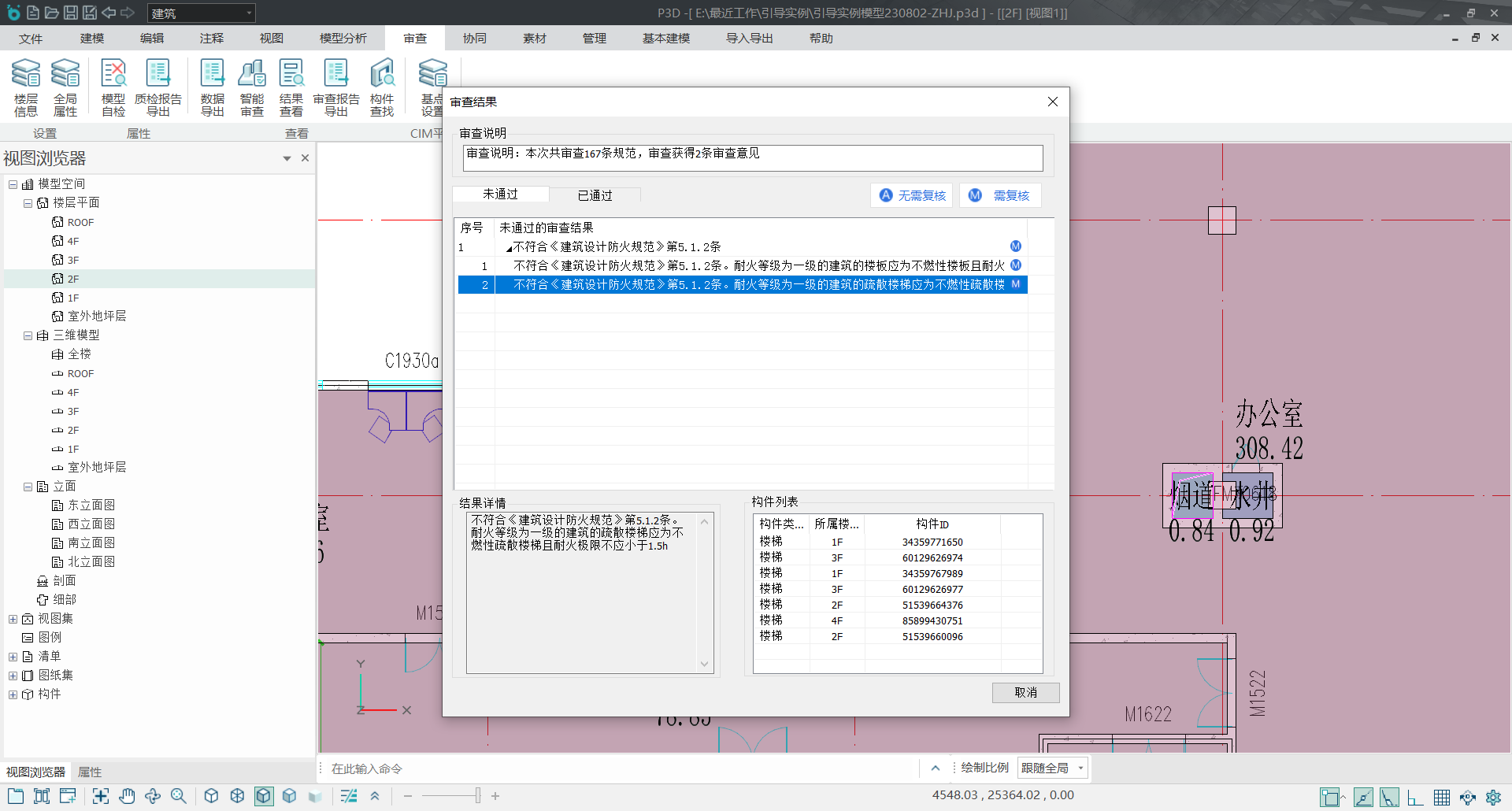This screenshot has height=811, width=1512.
Task: Click the command input field
Action: tap(614, 768)
